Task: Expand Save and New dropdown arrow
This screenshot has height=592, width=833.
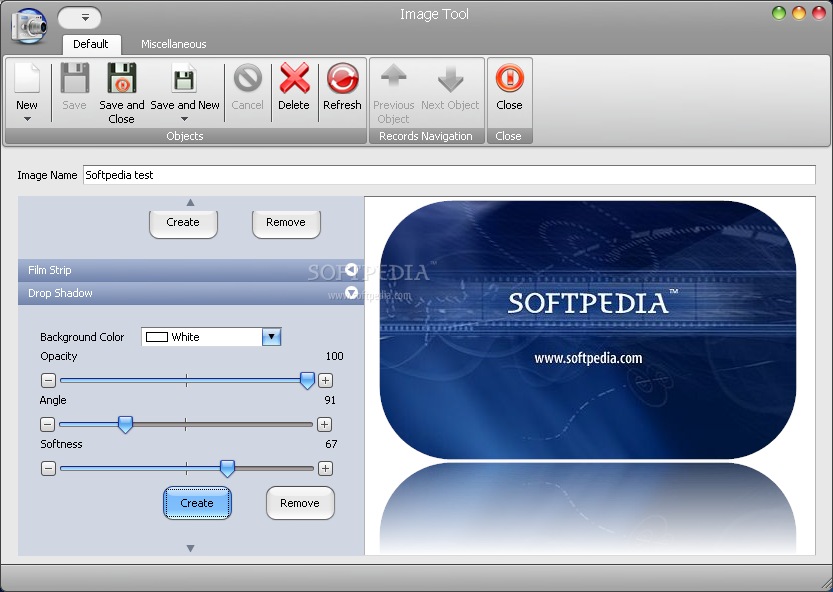Action: tap(184, 119)
